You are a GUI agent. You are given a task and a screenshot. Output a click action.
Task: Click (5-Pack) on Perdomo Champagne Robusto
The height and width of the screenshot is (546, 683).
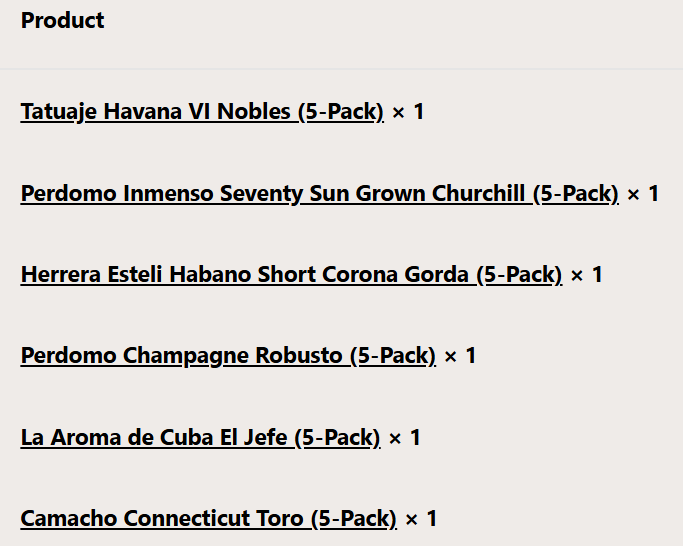(393, 356)
